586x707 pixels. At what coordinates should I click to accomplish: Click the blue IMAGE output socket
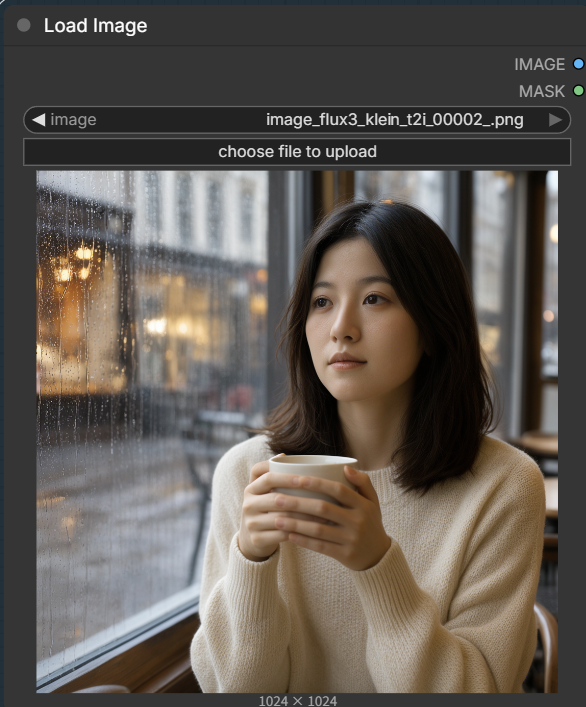point(578,64)
